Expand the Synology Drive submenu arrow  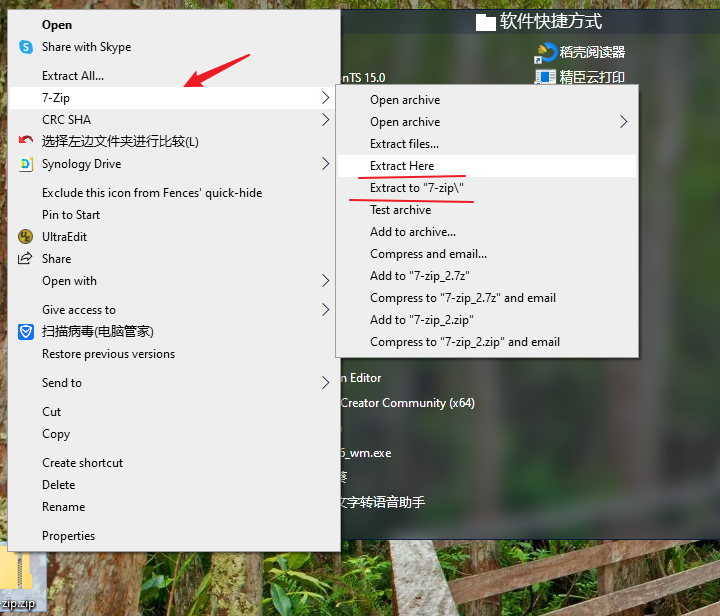click(326, 164)
